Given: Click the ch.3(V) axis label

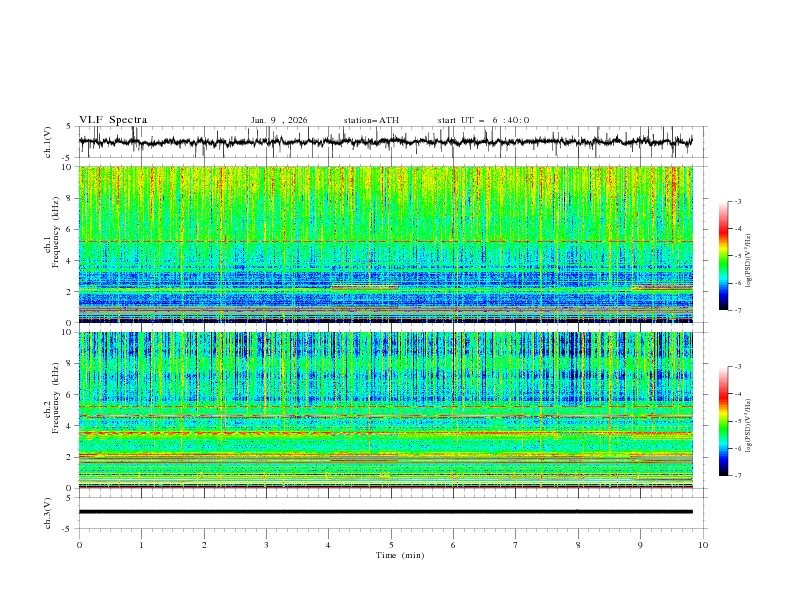Looking at the screenshot, I should [48, 513].
